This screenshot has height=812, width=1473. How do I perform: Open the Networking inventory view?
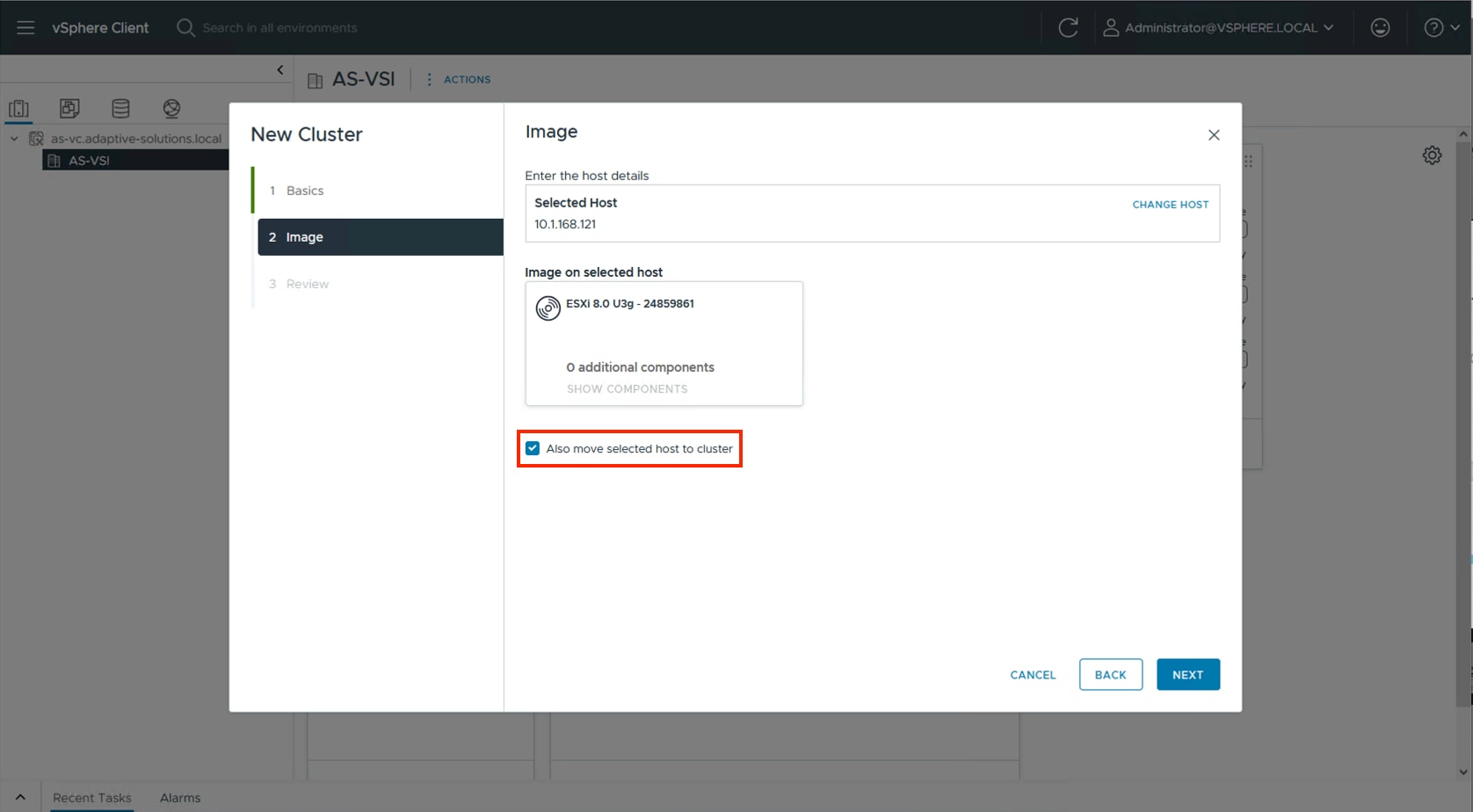(171, 108)
